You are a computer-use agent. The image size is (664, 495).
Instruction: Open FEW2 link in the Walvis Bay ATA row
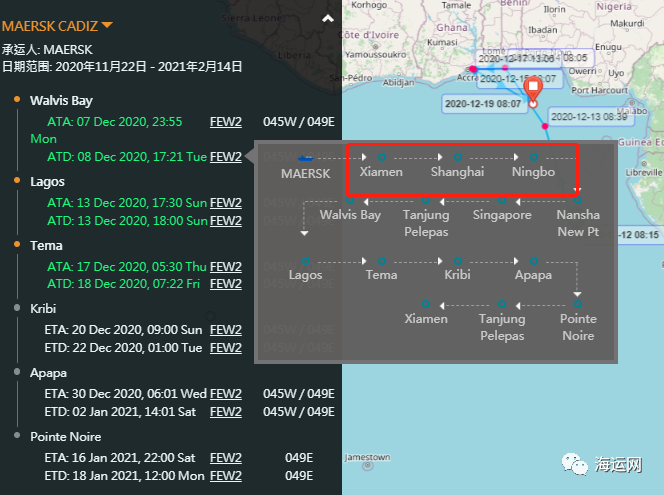[x=226, y=122]
